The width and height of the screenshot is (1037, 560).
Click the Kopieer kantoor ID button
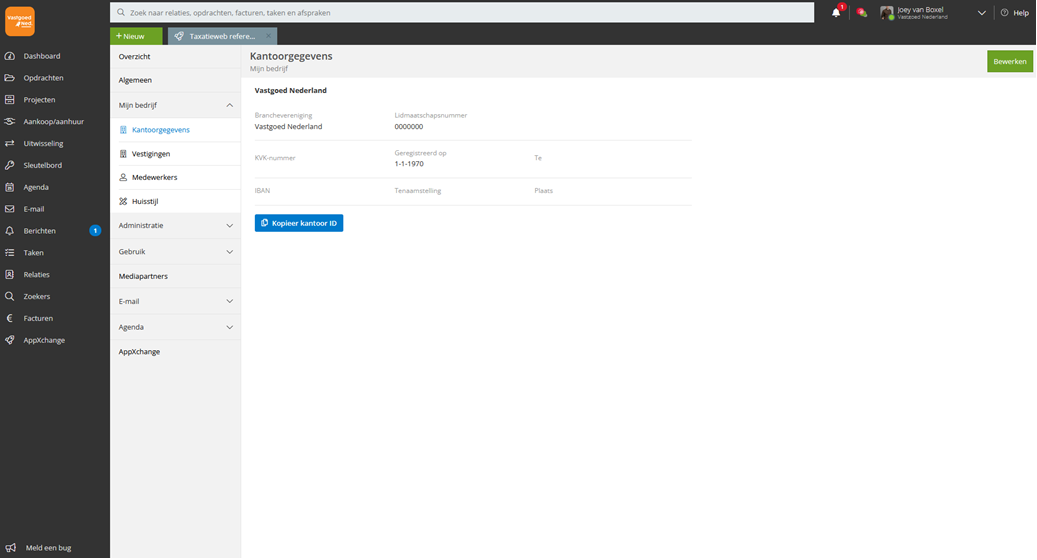(x=299, y=223)
